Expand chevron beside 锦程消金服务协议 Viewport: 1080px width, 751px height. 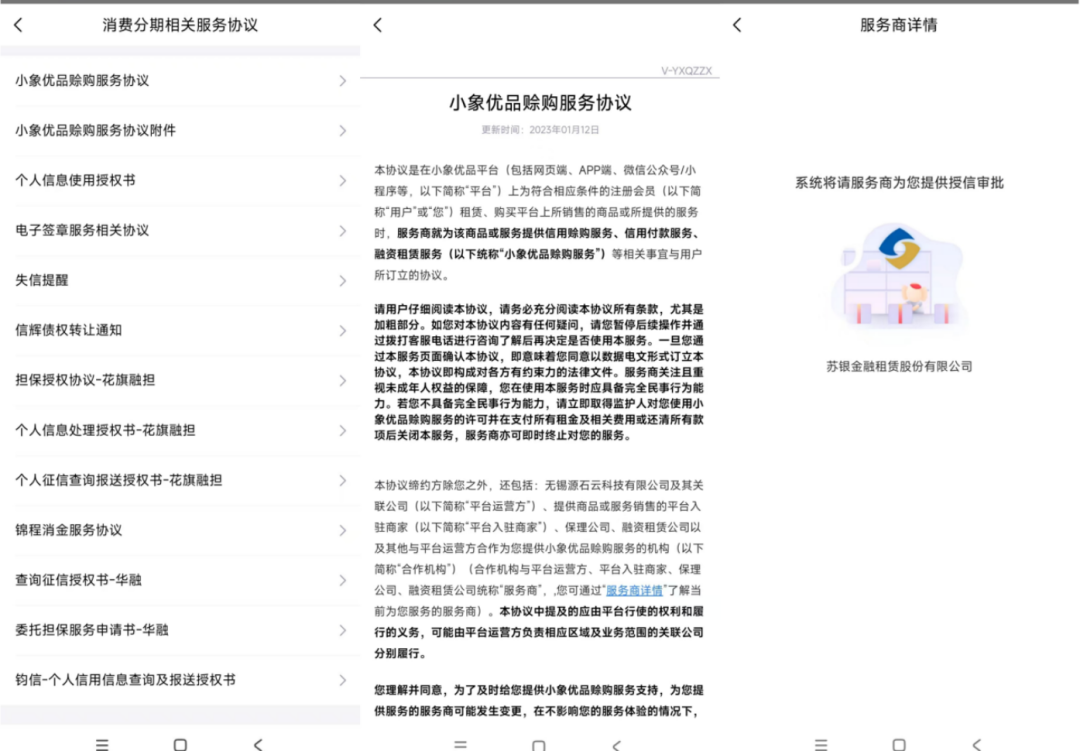[x=342, y=531]
